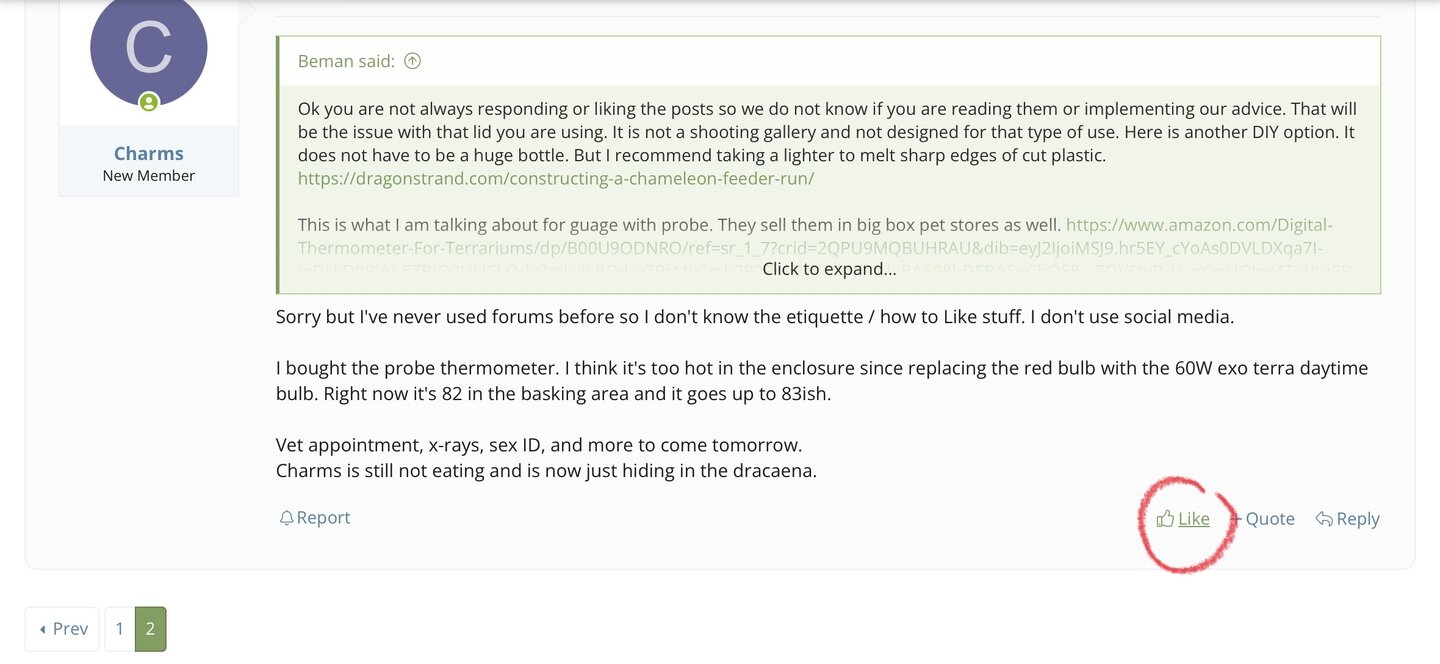Select page 2 in the pagination
Image resolution: width=1440 pixels, height=664 pixels.
[x=150, y=629]
